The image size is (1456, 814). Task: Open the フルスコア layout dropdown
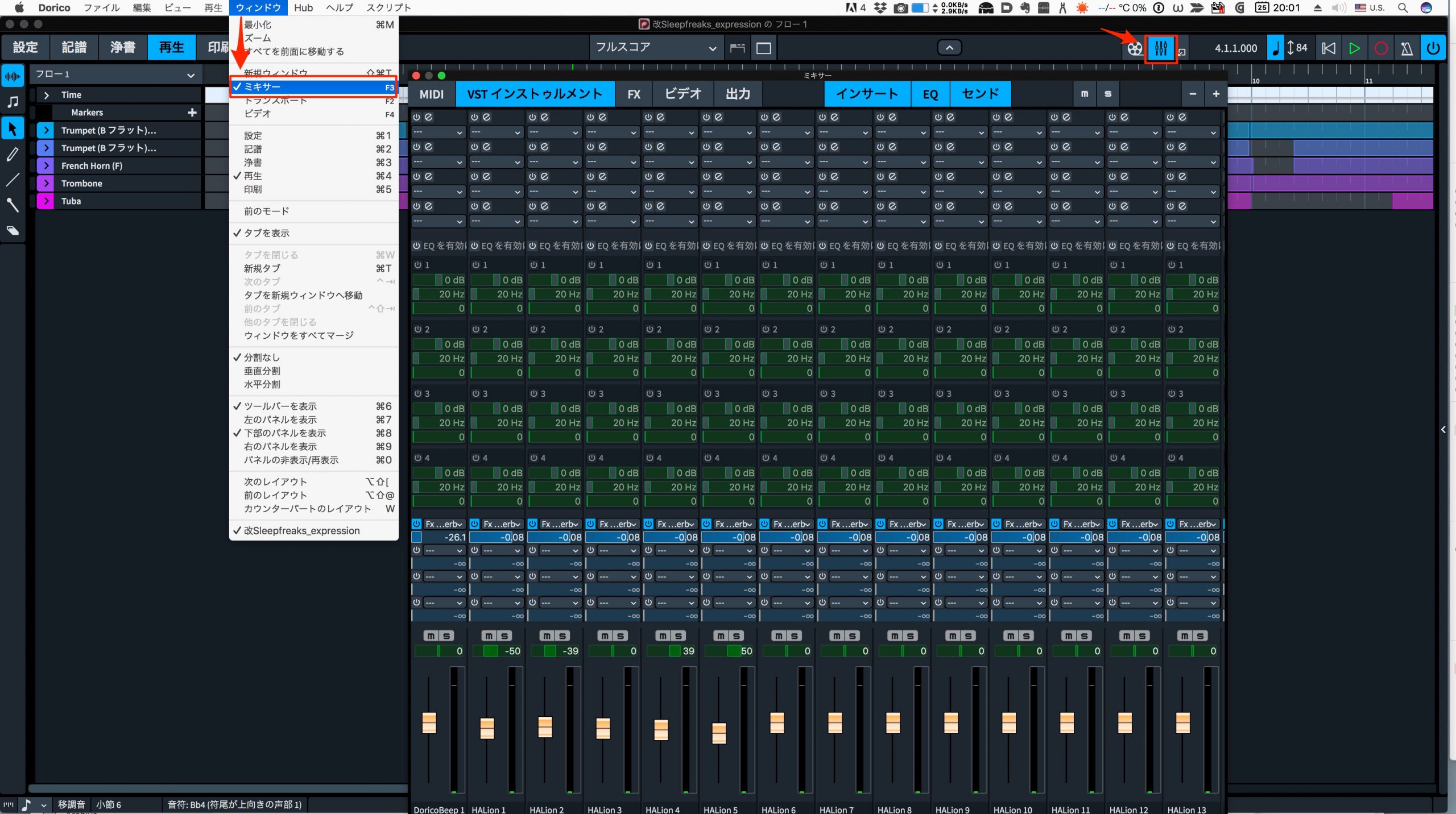[655, 48]
